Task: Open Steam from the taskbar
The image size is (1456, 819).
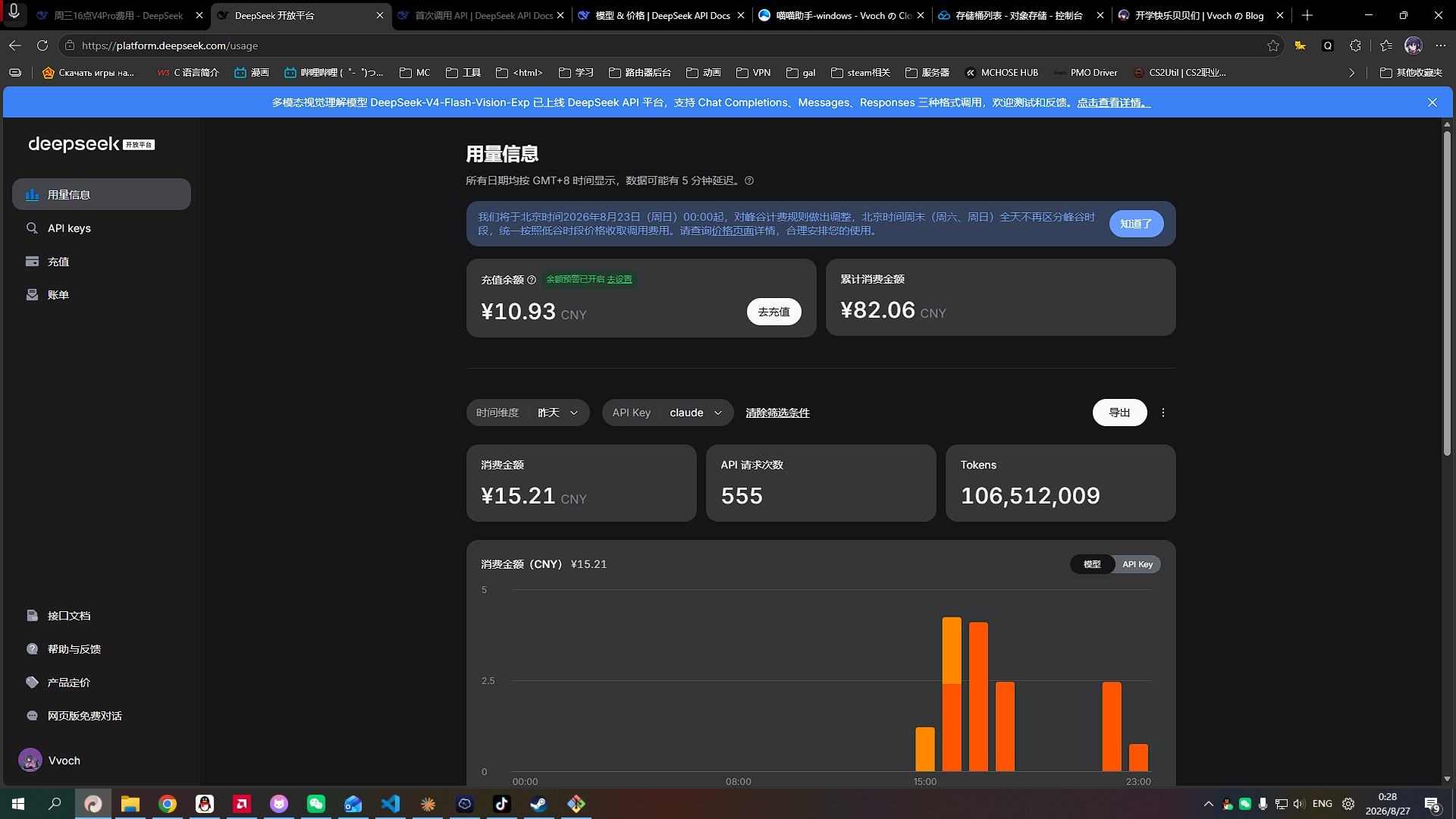Action: tap(539, 804)
